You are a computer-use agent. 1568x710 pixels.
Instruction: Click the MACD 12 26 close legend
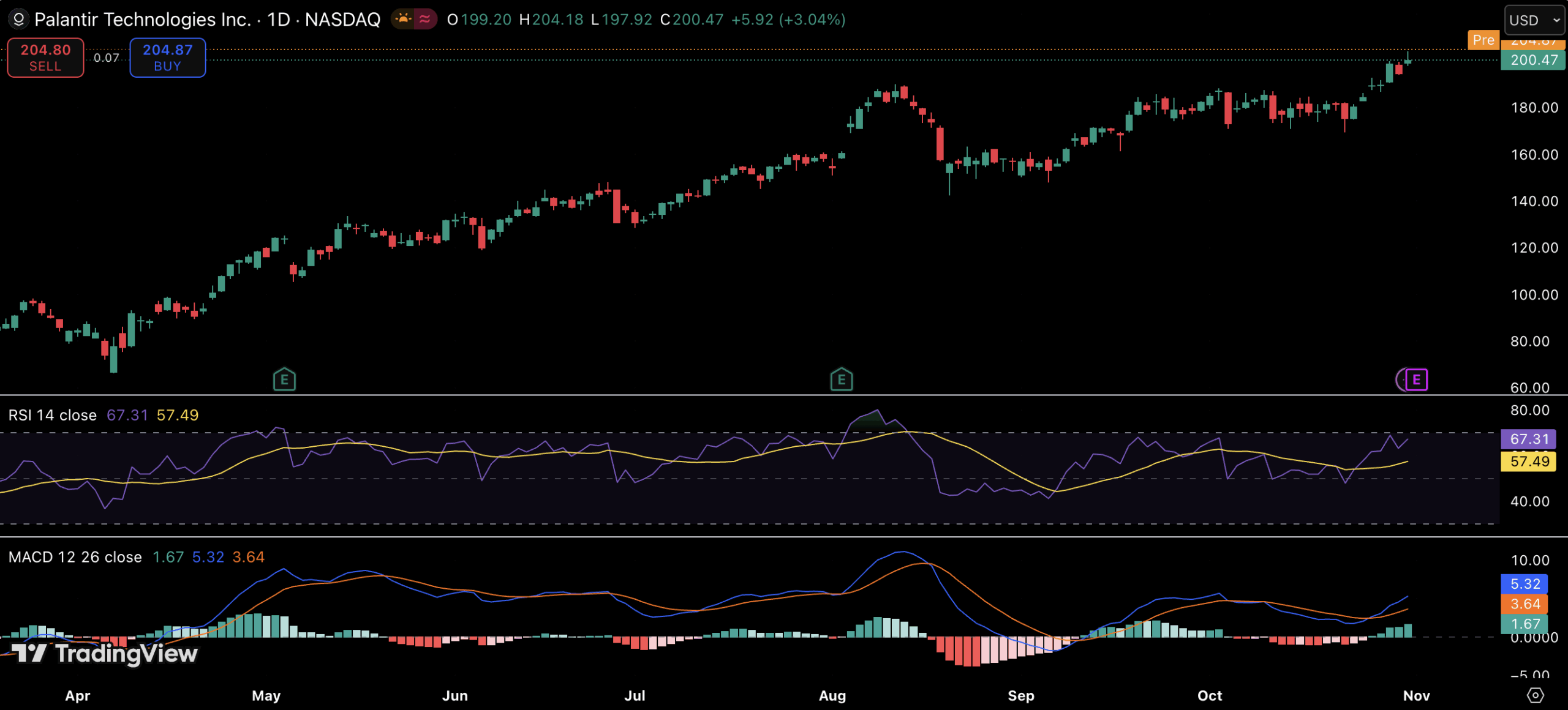point(75,558)
